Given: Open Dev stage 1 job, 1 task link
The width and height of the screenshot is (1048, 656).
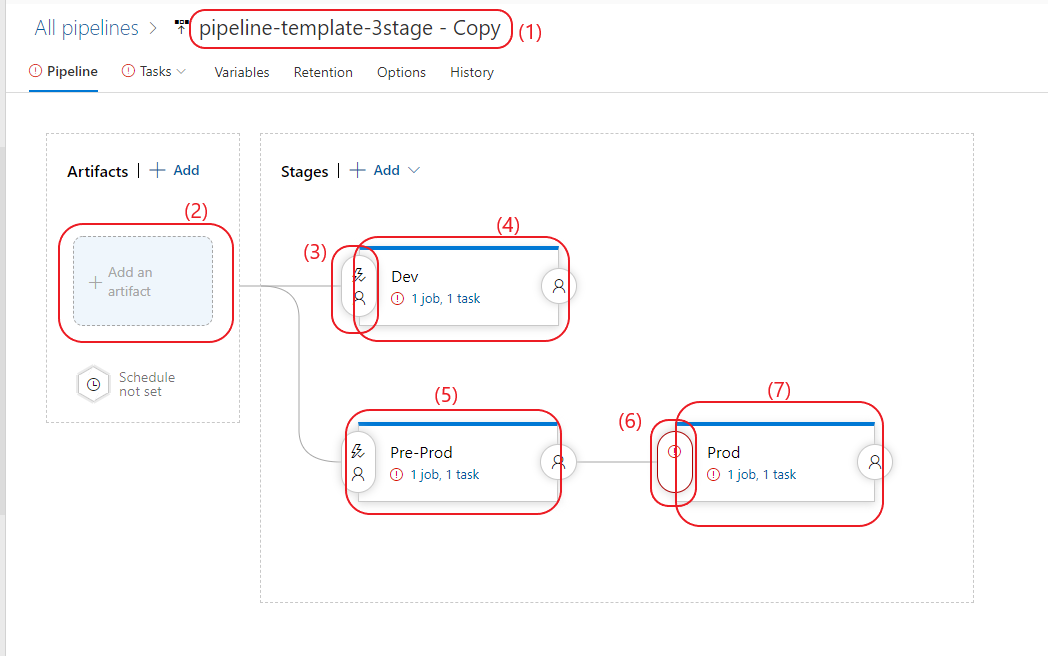Looking at the screenshot, I should click(446, 299).
